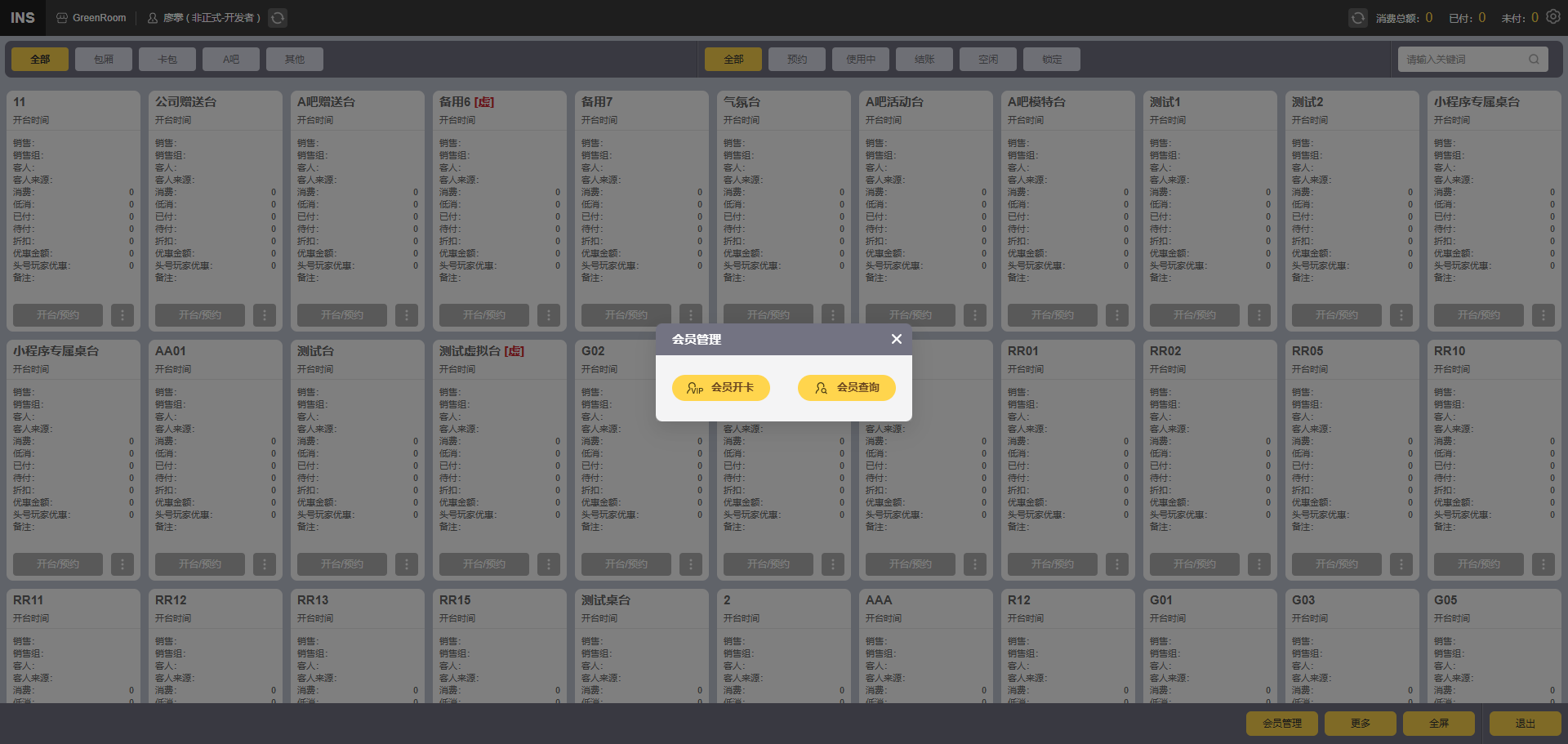Screen dimensions: 1568x744
Task: Select the RR15 table card title
Action: 455,599
